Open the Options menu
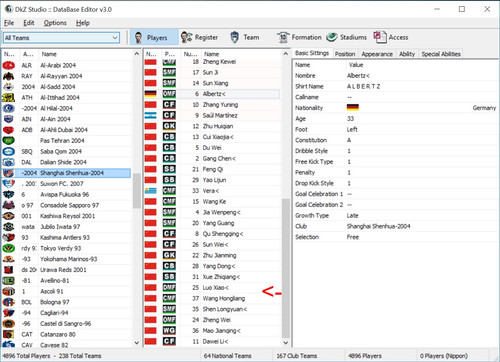500x362 pixels. coord(55,23)
